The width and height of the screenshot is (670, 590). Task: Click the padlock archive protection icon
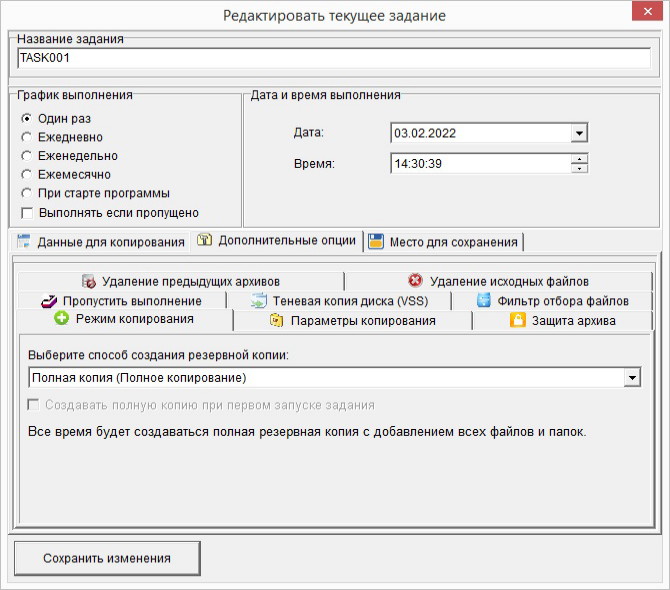[517, 320]
